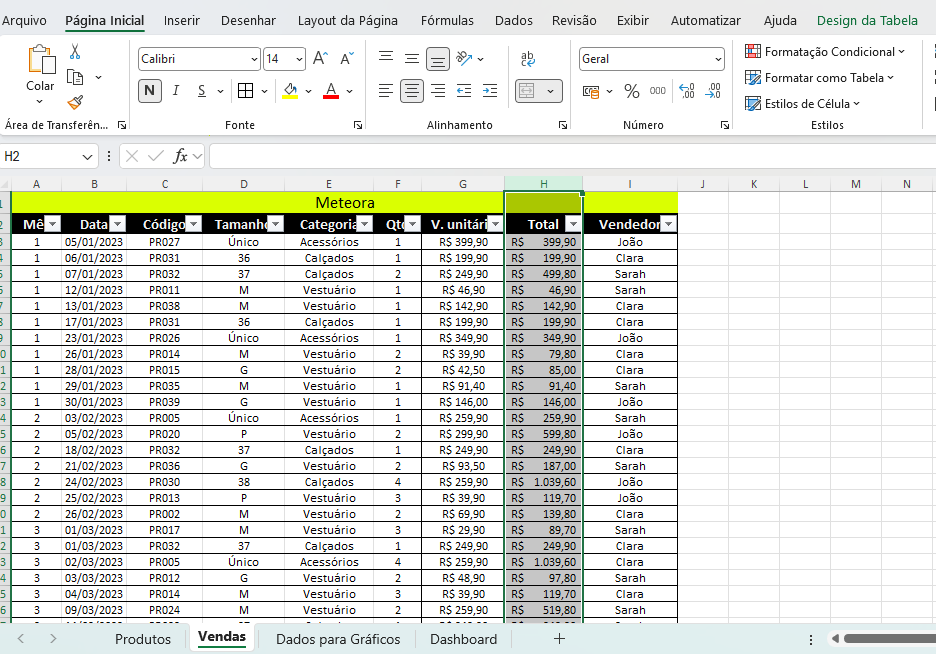The width and height of the screenshot is (936, 654).
Task: Click merge and center button
Action: [x=527, y=91]
